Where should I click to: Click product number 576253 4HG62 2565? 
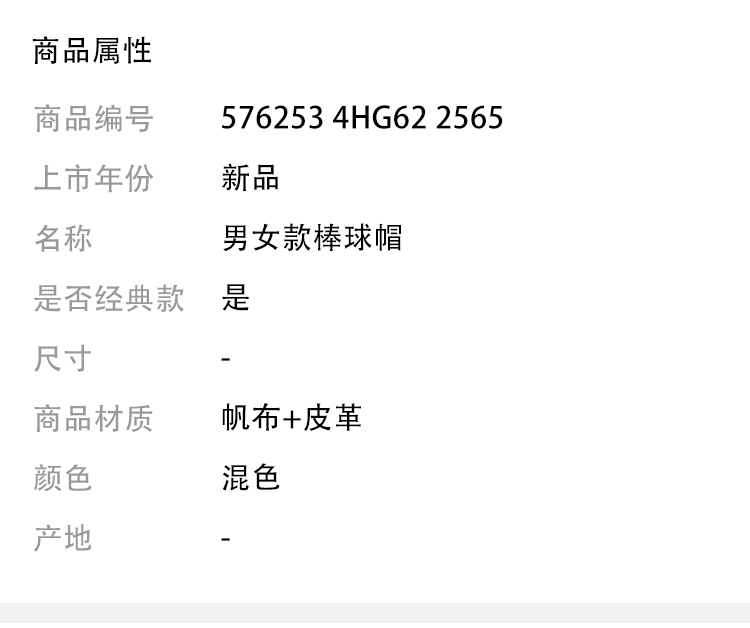[362, 118]
